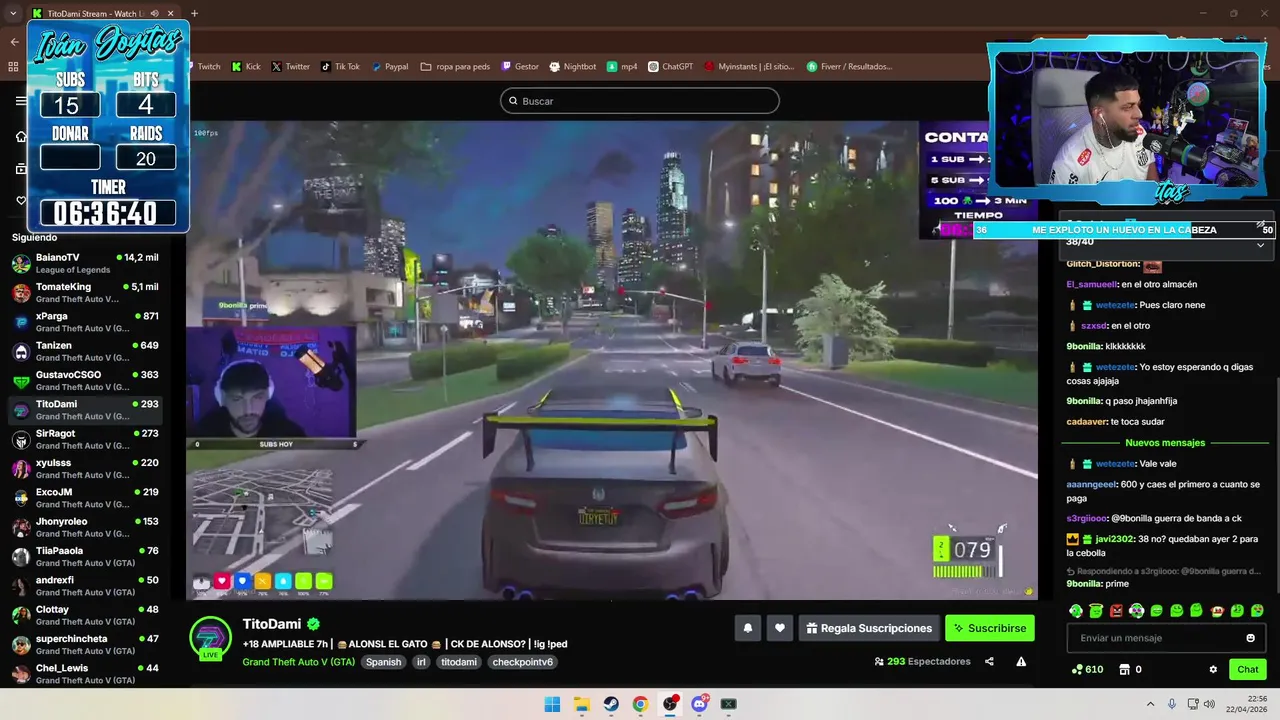
Task: Open the Tik Tok bookmark
Action: pos(340,67)
